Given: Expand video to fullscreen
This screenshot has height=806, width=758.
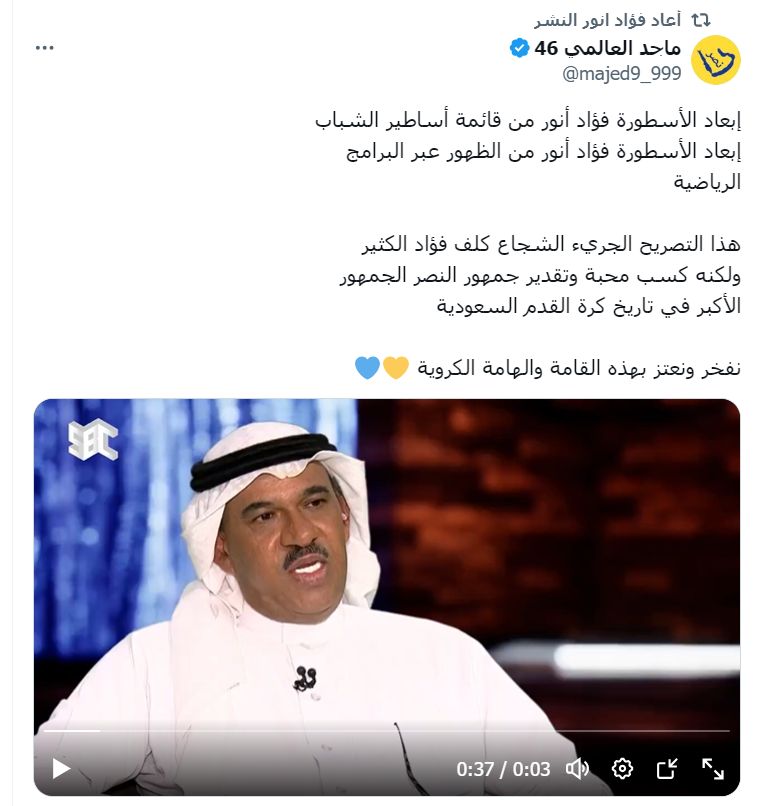Looking at the screenshot, I should point(713,769).
